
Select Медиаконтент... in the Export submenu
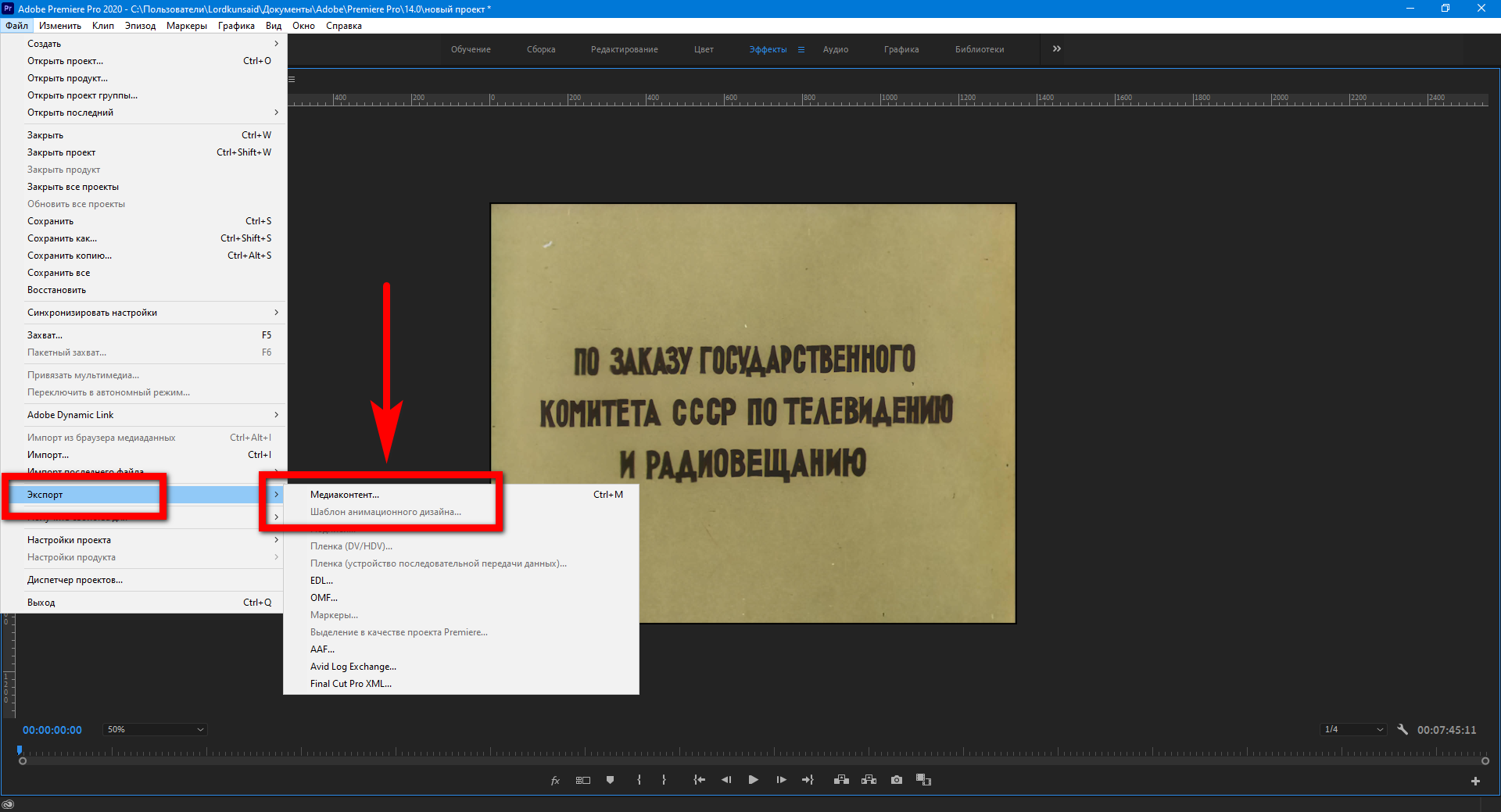tap(345, 495)
